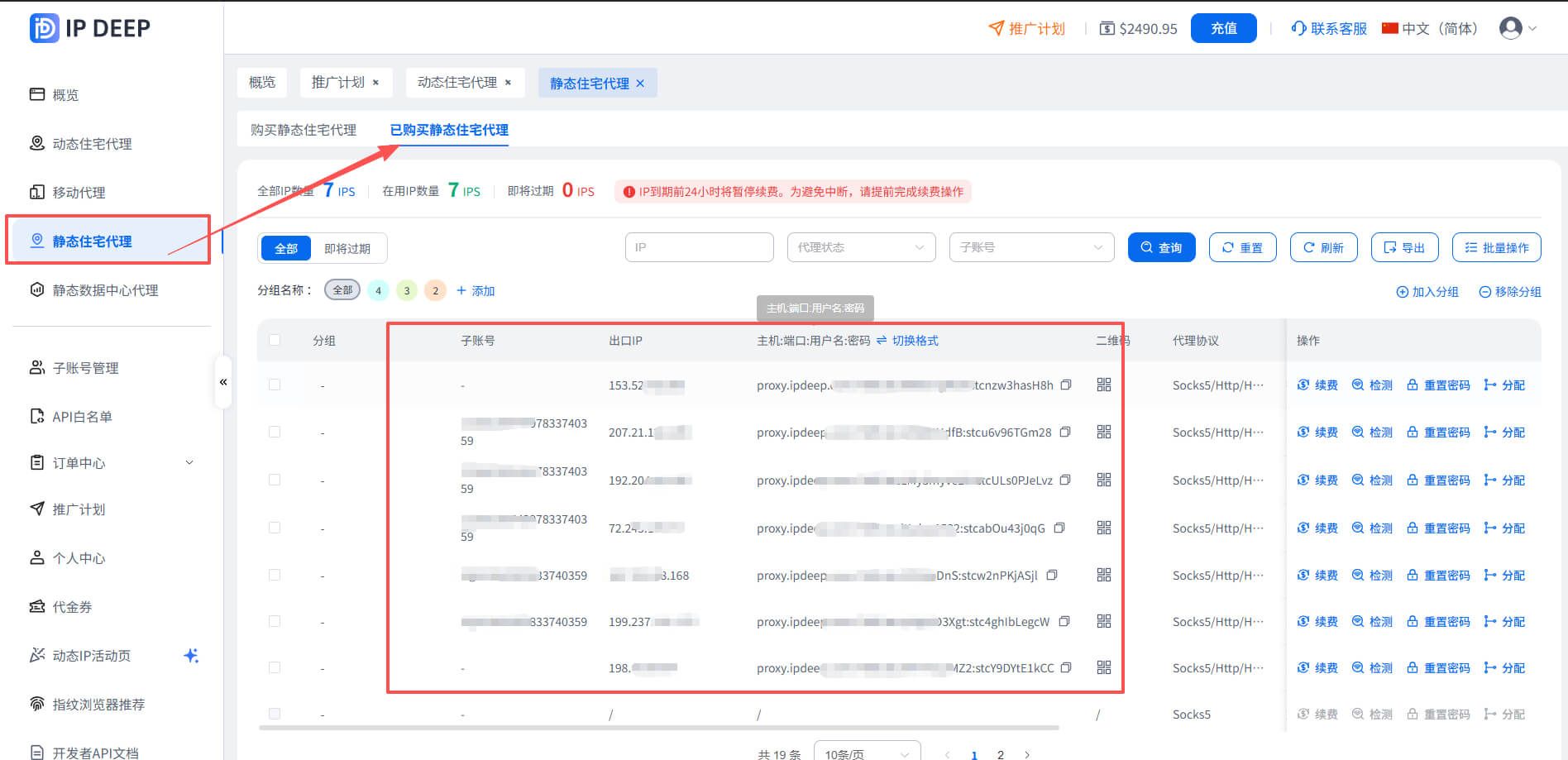
Task: Open the 10条/页 page size dropdown
Action: 867,753
